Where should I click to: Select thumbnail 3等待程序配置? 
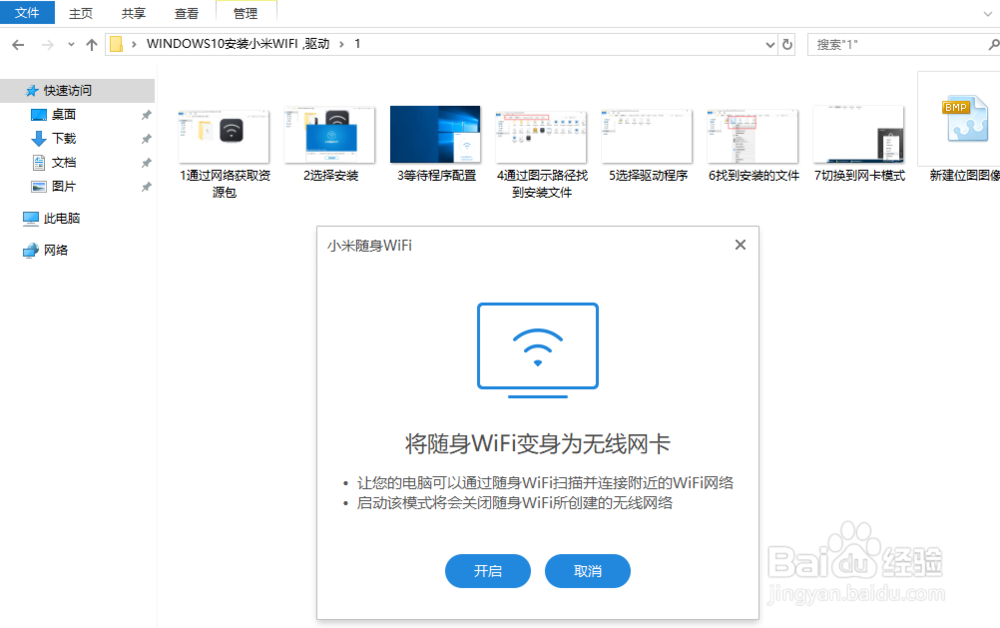point(435,135)
